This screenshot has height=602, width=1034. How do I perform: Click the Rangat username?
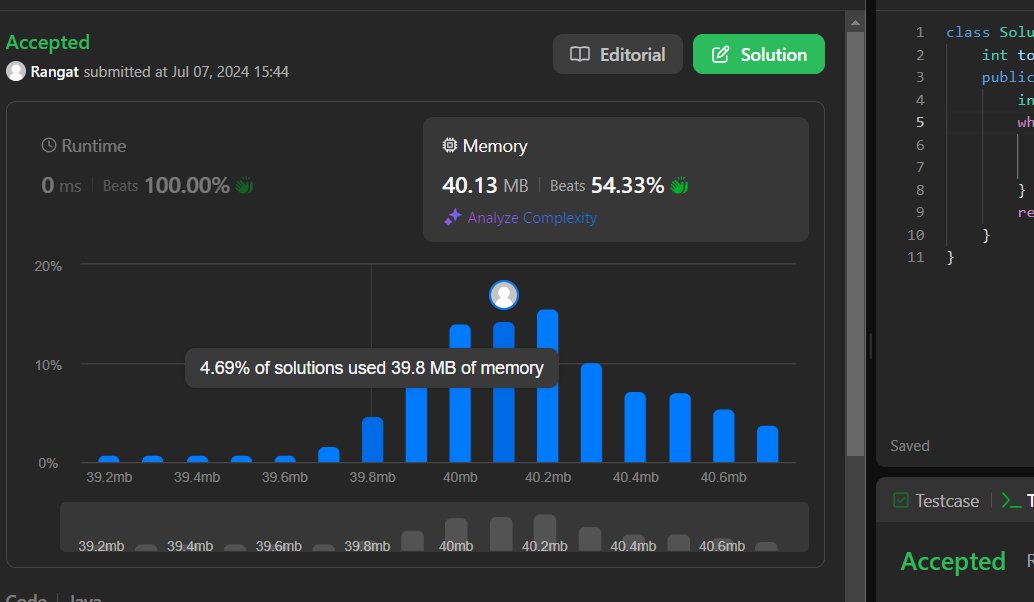click(55, 71)
